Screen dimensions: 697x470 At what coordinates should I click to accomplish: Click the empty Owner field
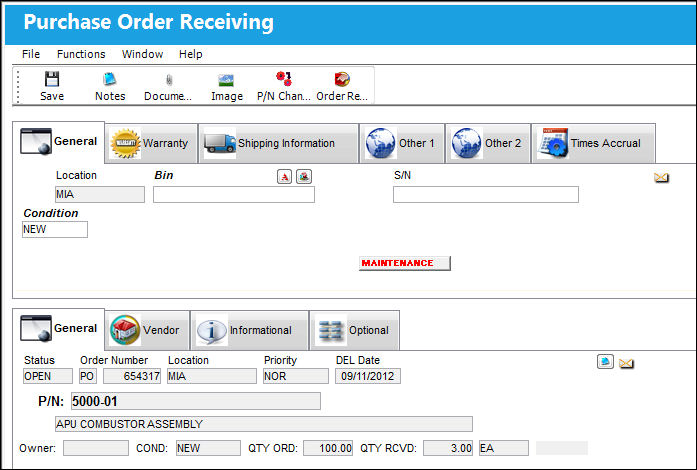96,448
